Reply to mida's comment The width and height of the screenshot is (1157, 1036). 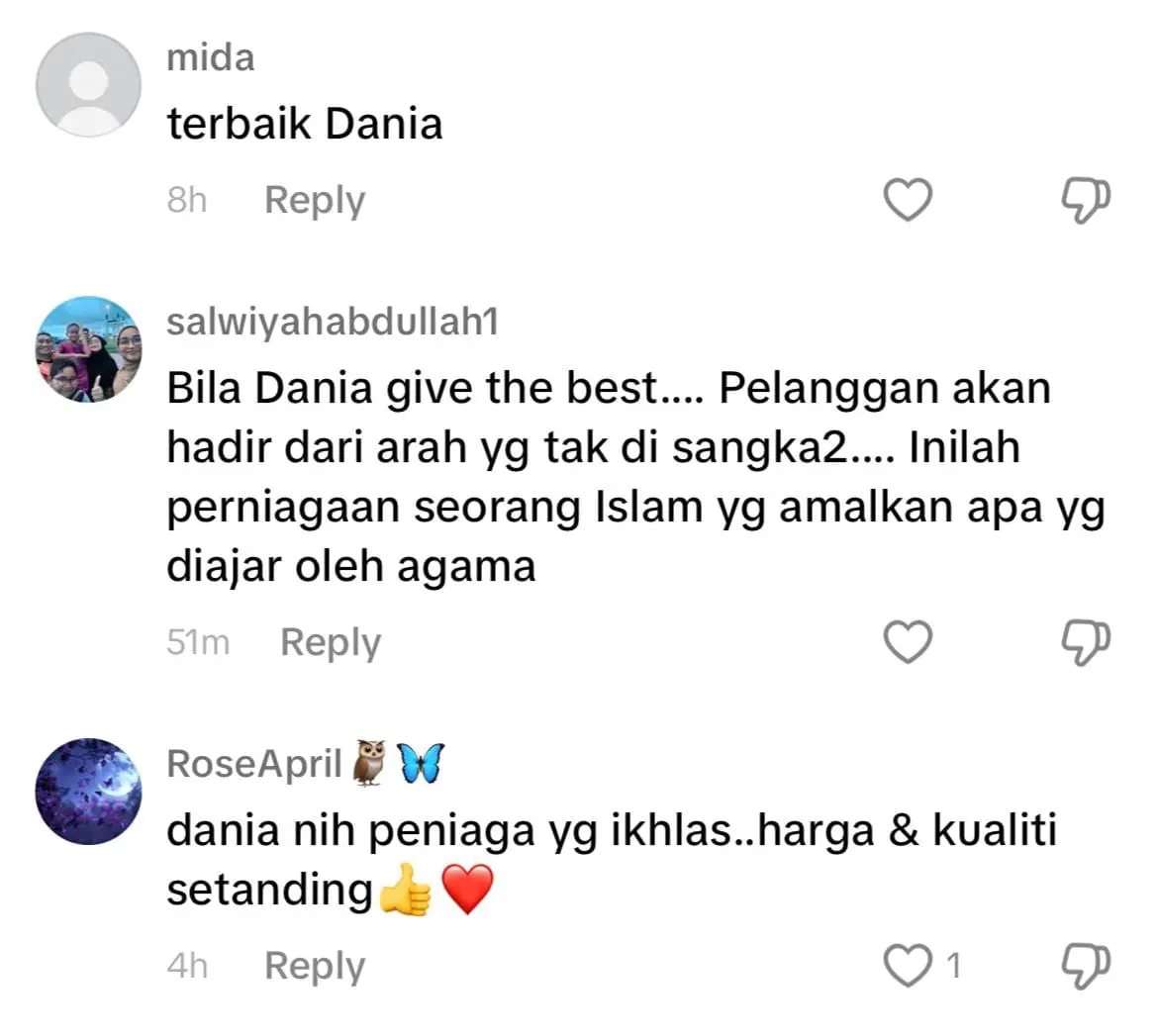click(315, 201)
